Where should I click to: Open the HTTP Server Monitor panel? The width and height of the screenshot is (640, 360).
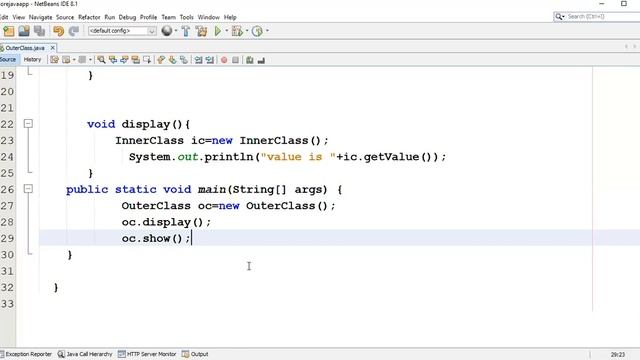[147, 354]
